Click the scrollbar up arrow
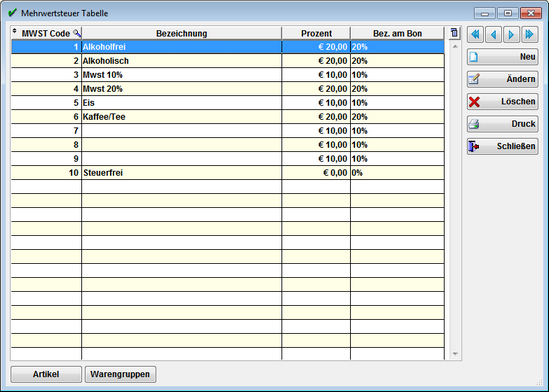549x392 pixels. [x=455, y=46]
